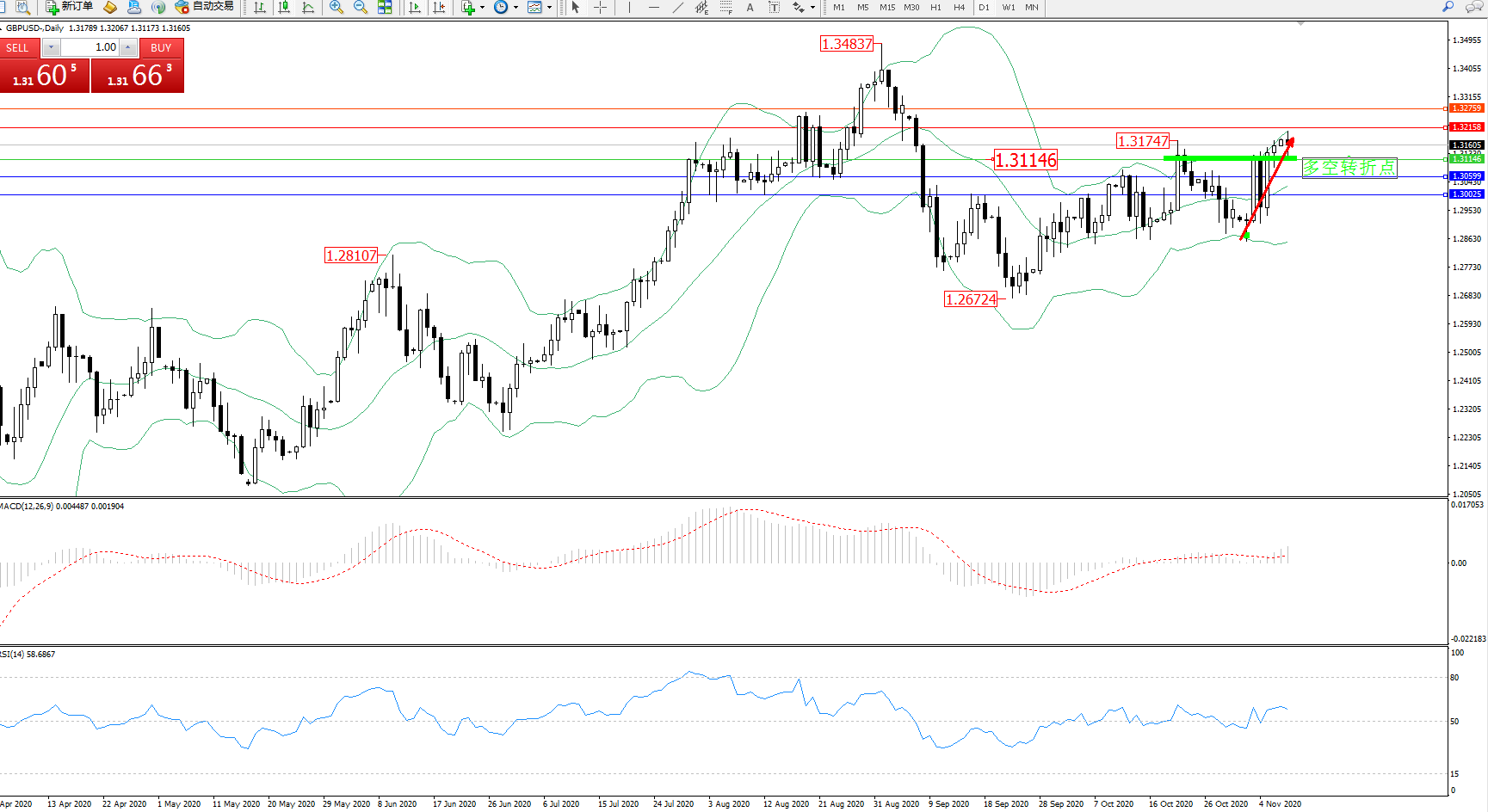1488x812 pixels.
Task: Click the lot volume input field
Action: (x=90, y=47)
